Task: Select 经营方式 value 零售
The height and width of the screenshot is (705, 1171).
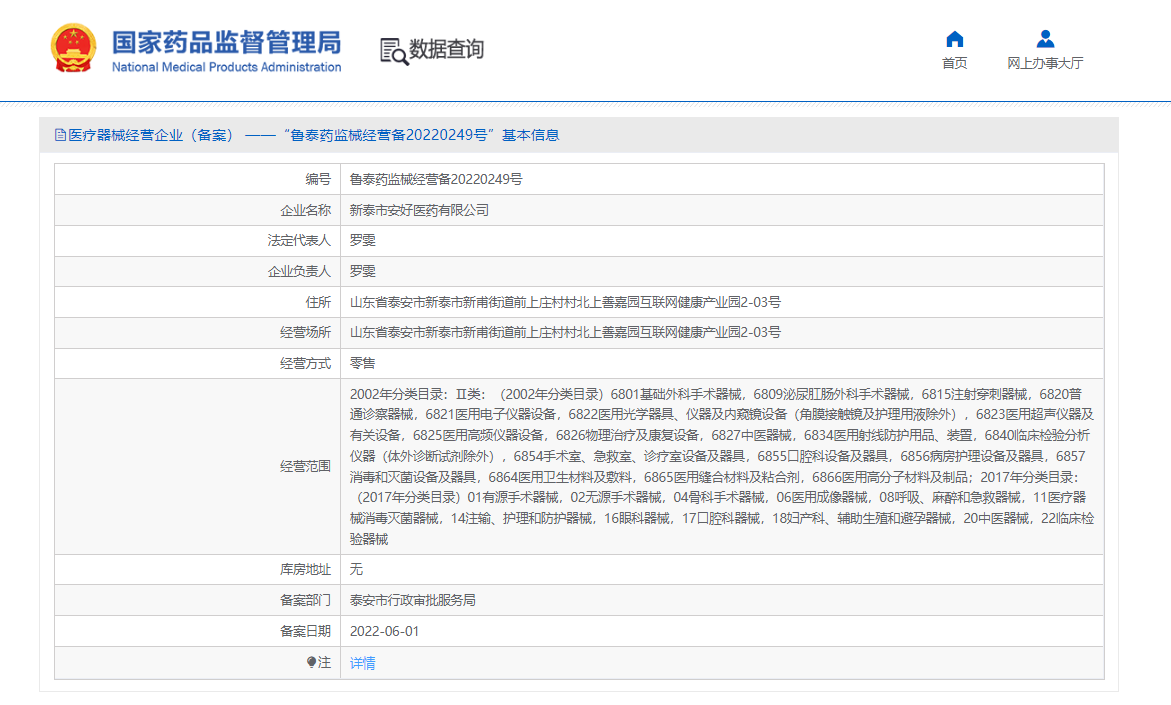Action: (362, 364)
